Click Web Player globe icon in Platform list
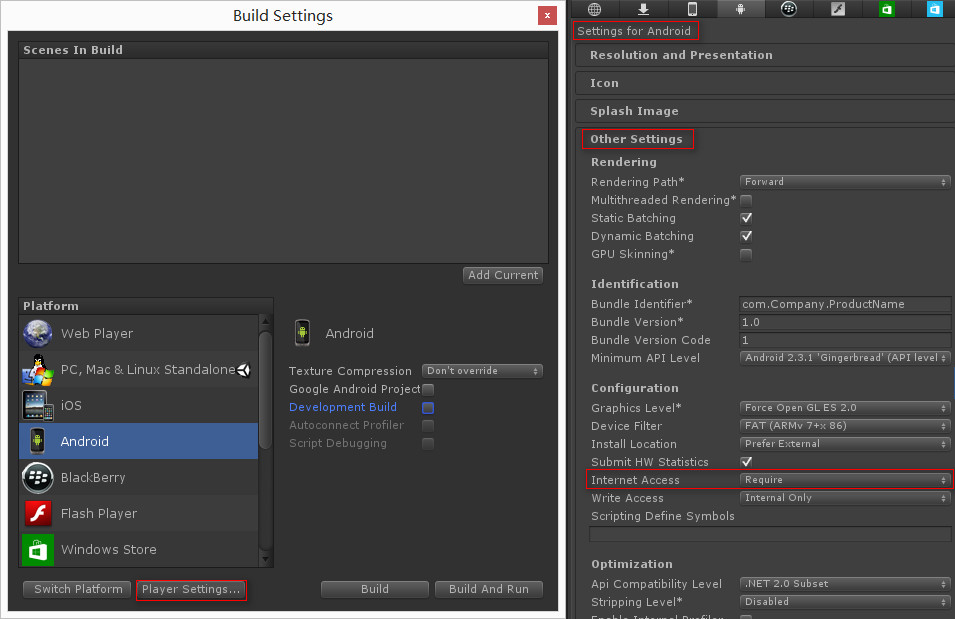 tap(38, 333)
